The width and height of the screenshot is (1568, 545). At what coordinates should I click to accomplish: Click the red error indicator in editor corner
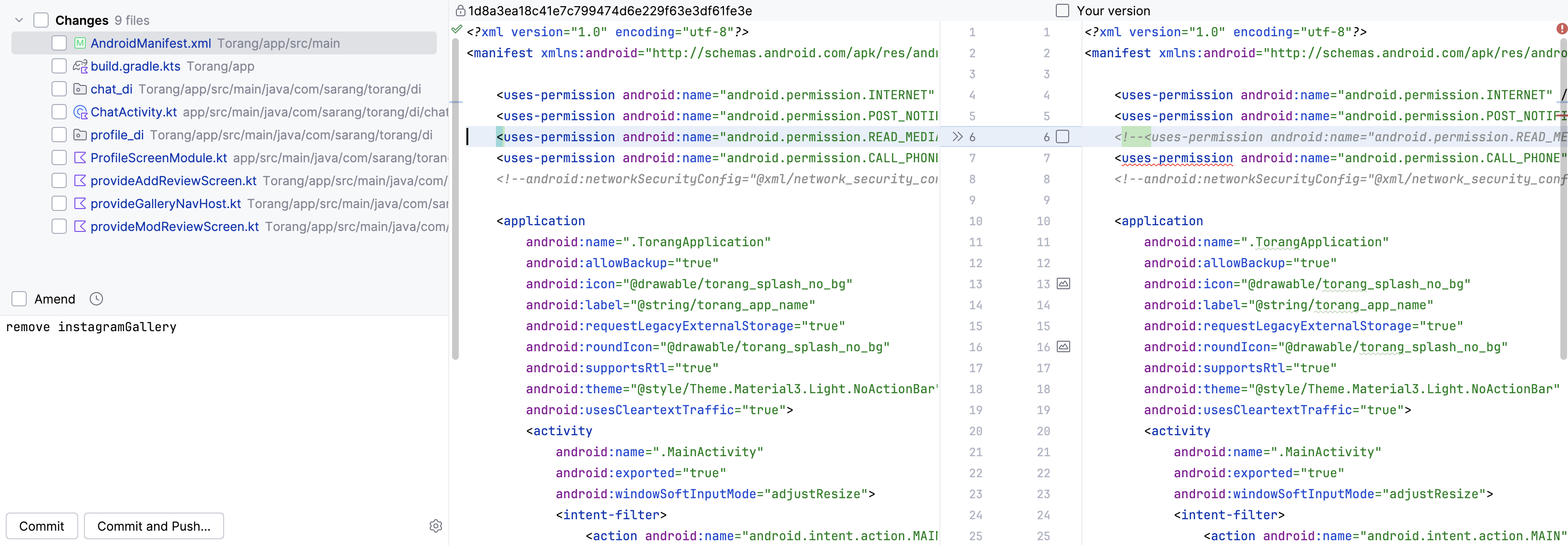click(x=1561, y=29)
